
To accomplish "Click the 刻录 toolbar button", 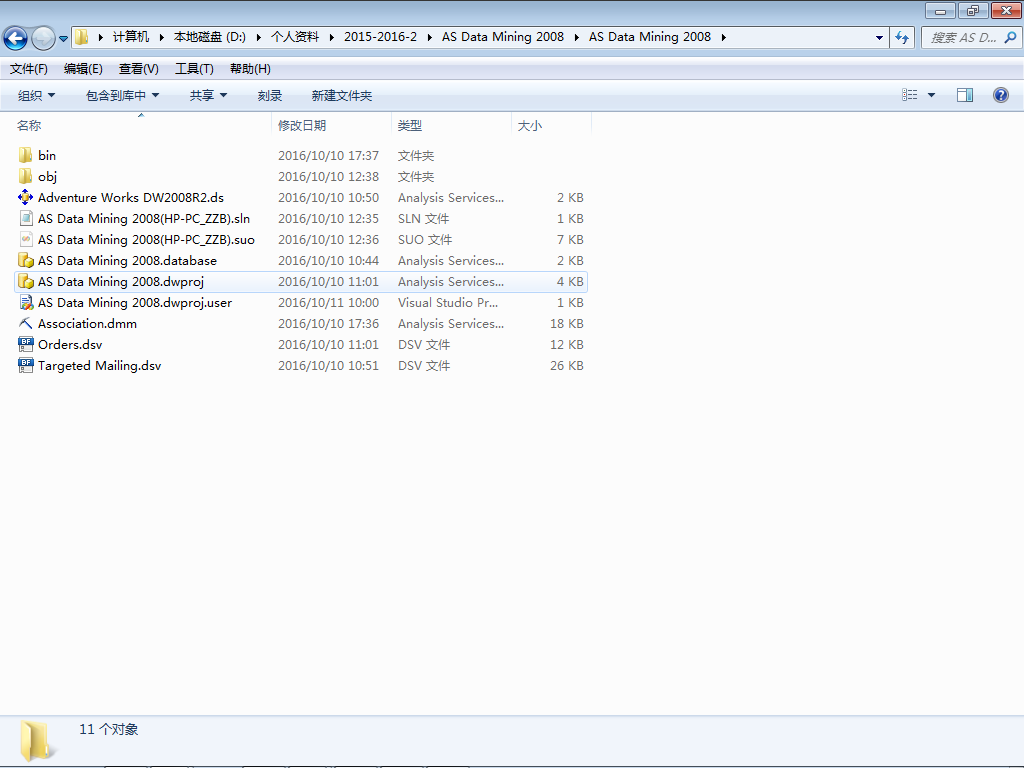I will tap(270, 95).
